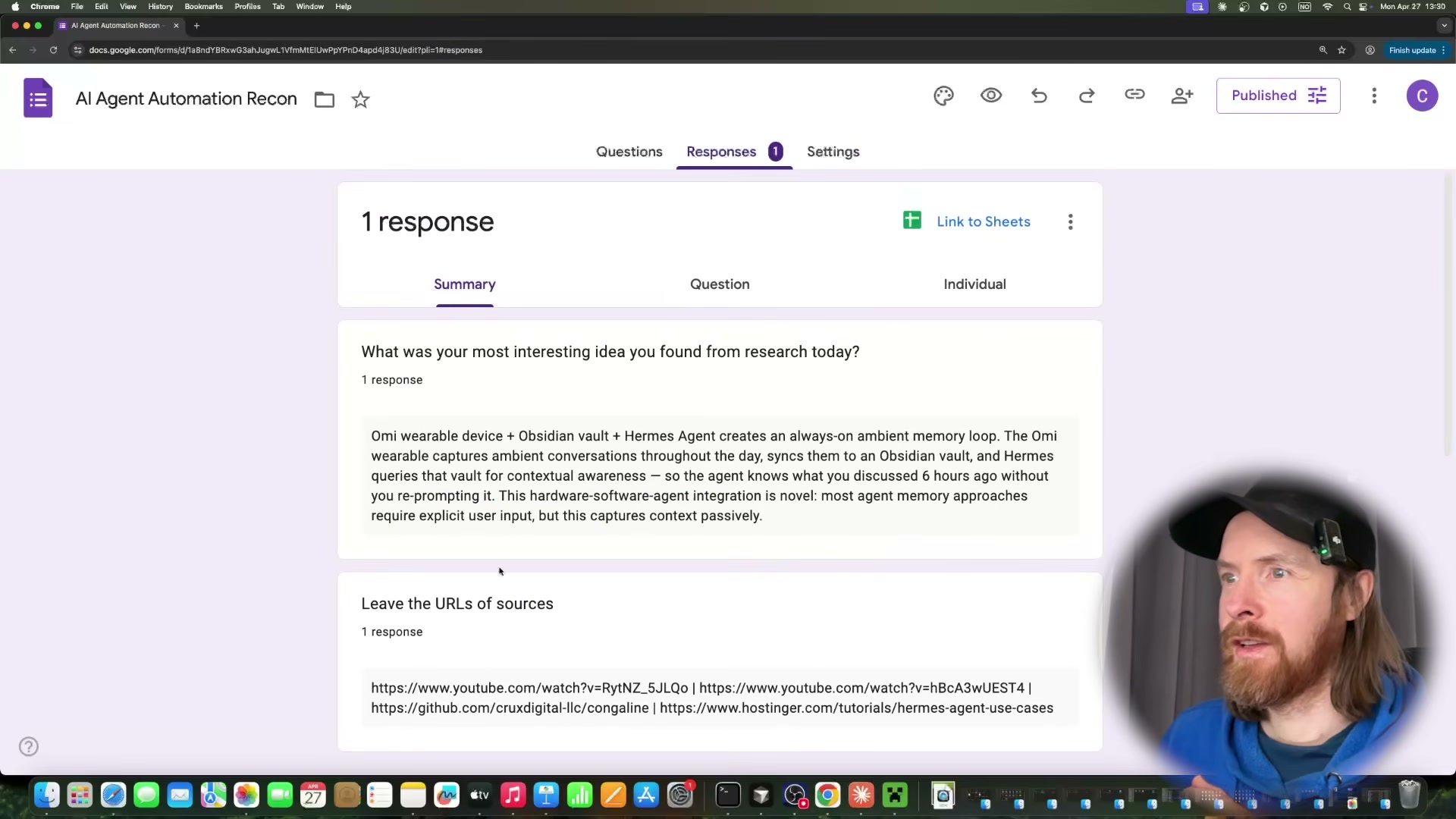The width and height of the screenshot is (1456, 819).
Task: Open Mail from the Dock
Action: coord(180,795)
